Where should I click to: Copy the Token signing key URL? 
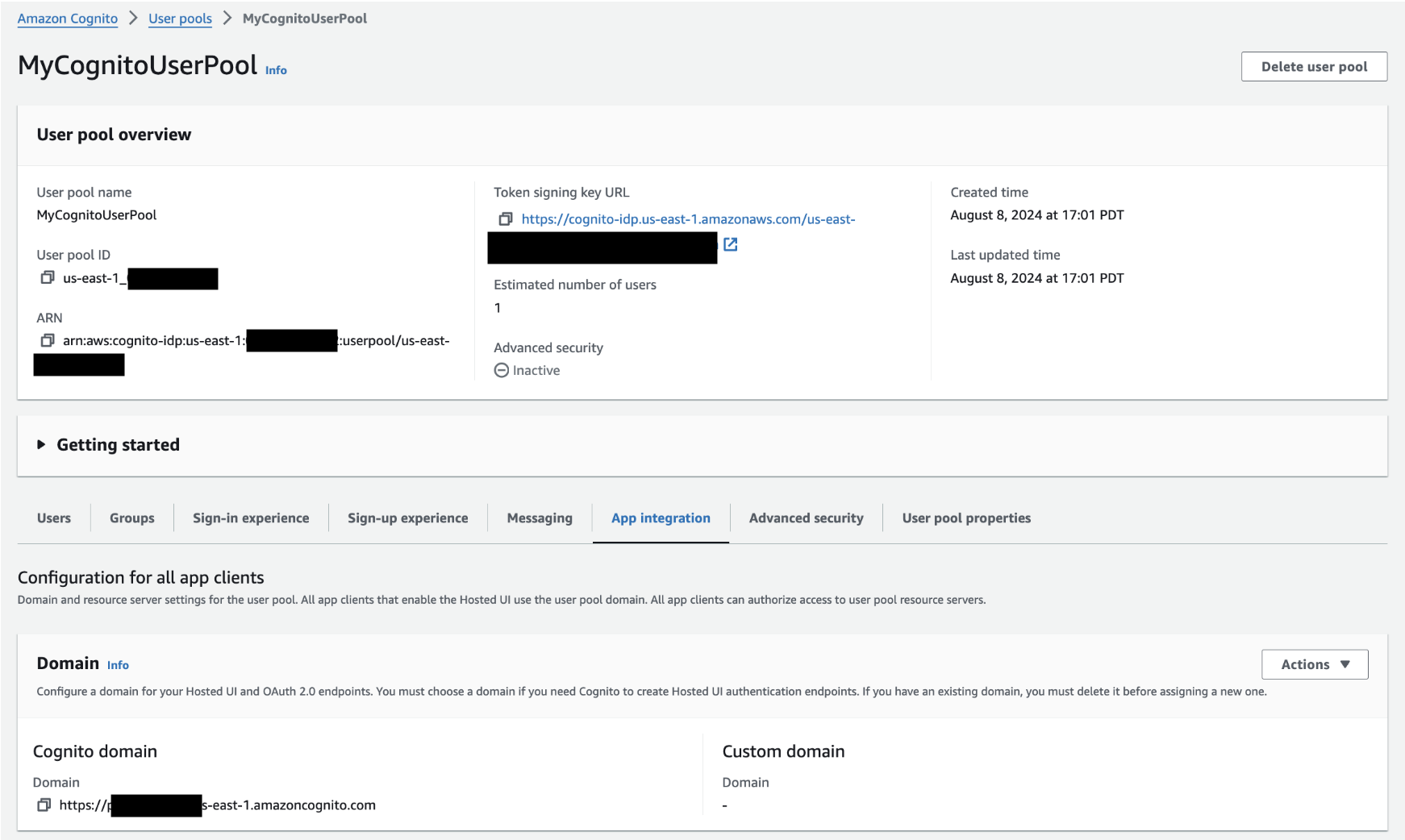pos(507,218)
